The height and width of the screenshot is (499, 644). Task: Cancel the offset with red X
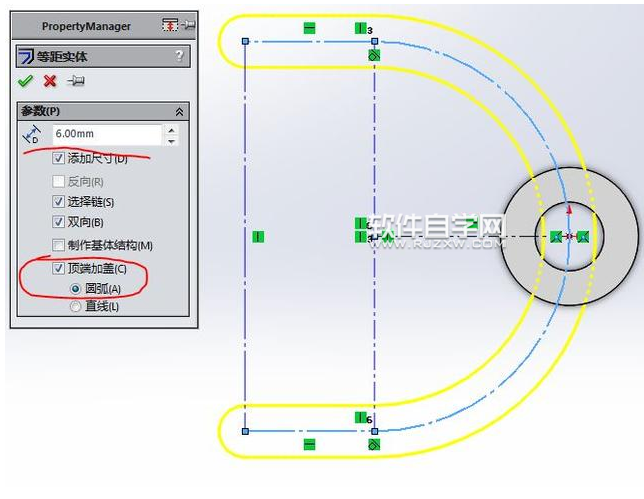tap(50, 81)
